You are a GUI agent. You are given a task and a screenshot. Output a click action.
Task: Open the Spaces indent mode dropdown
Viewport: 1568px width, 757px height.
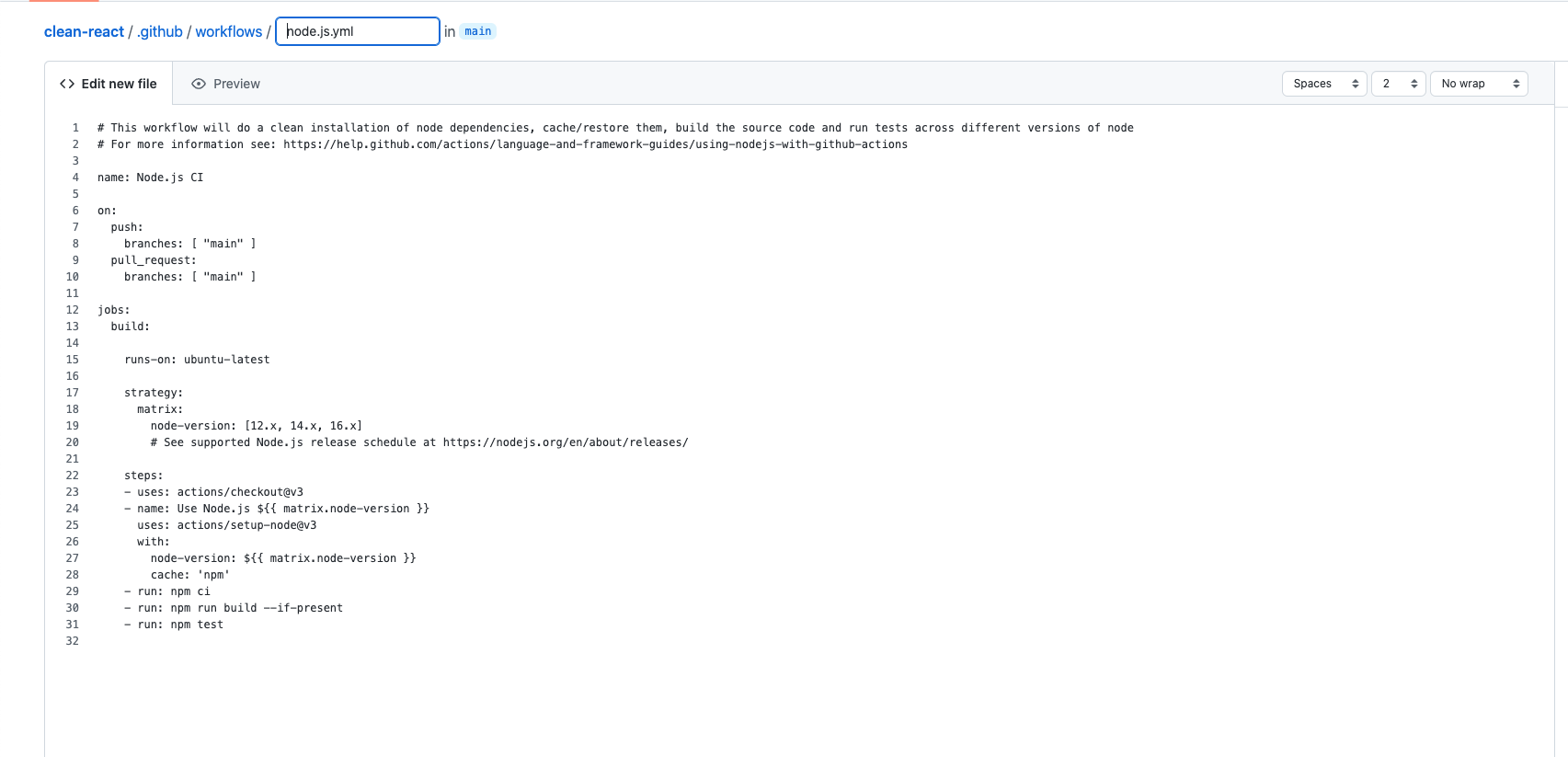click(1324, 84)
